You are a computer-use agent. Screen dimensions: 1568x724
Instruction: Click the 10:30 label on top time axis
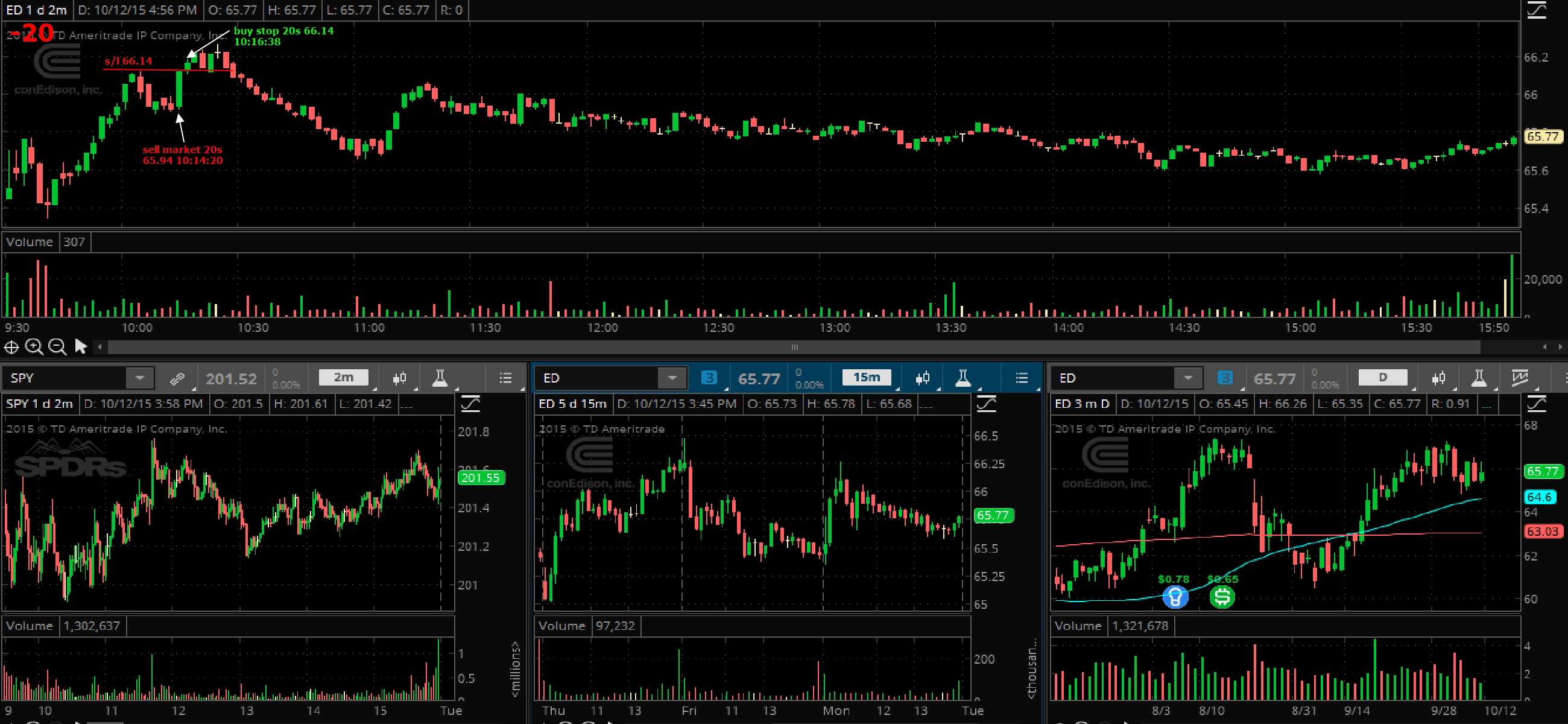(x=253, y=328)
